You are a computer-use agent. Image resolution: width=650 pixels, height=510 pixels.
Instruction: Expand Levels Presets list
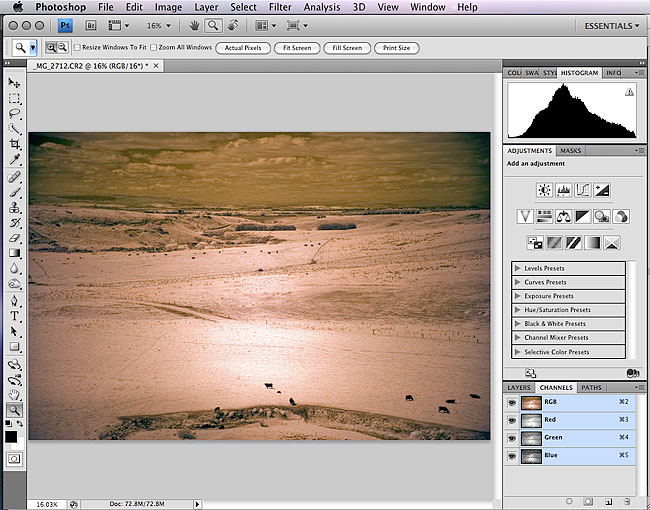coord(517,268)
